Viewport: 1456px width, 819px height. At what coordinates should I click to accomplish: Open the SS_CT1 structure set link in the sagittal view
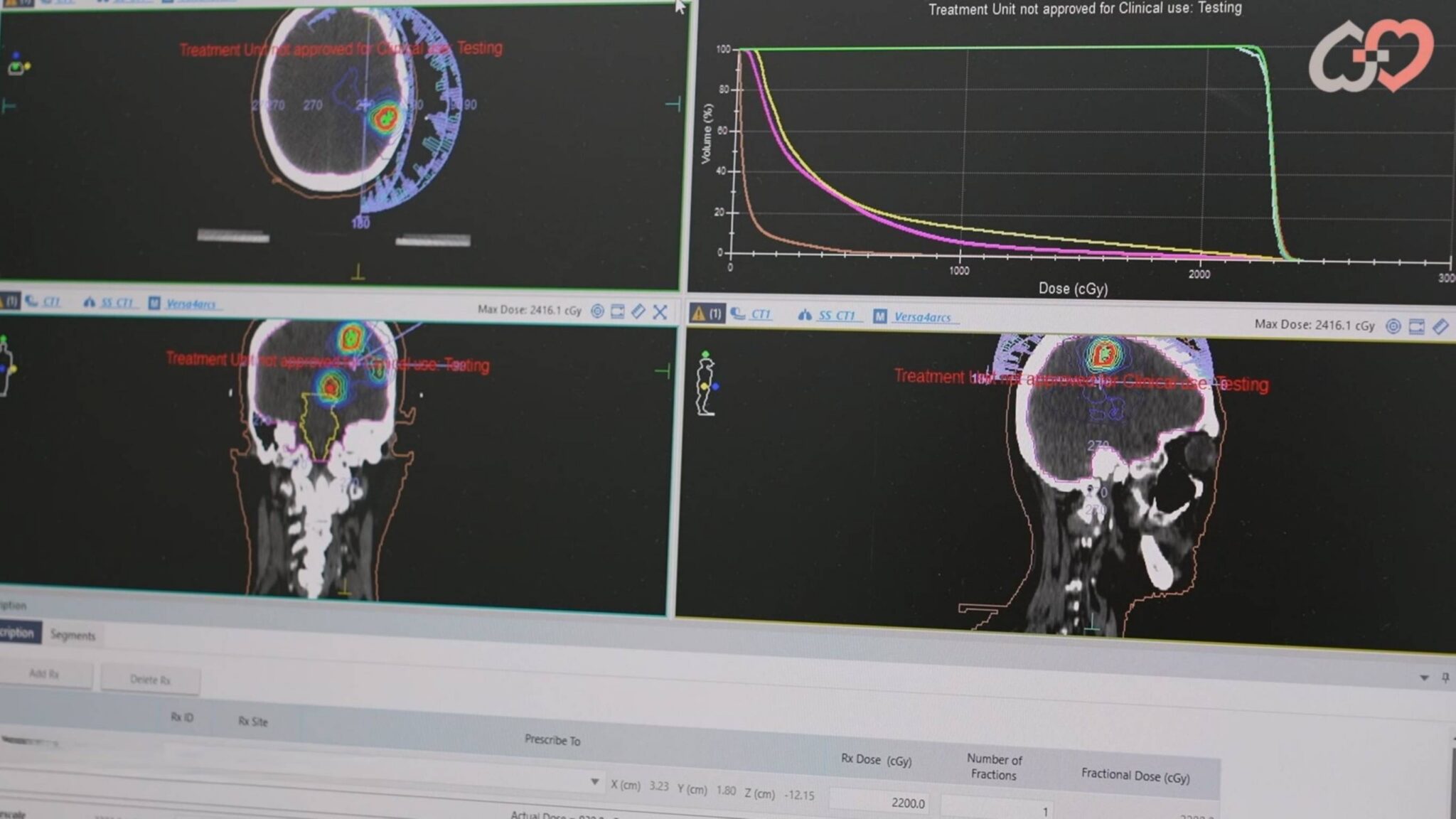[836, 316]
